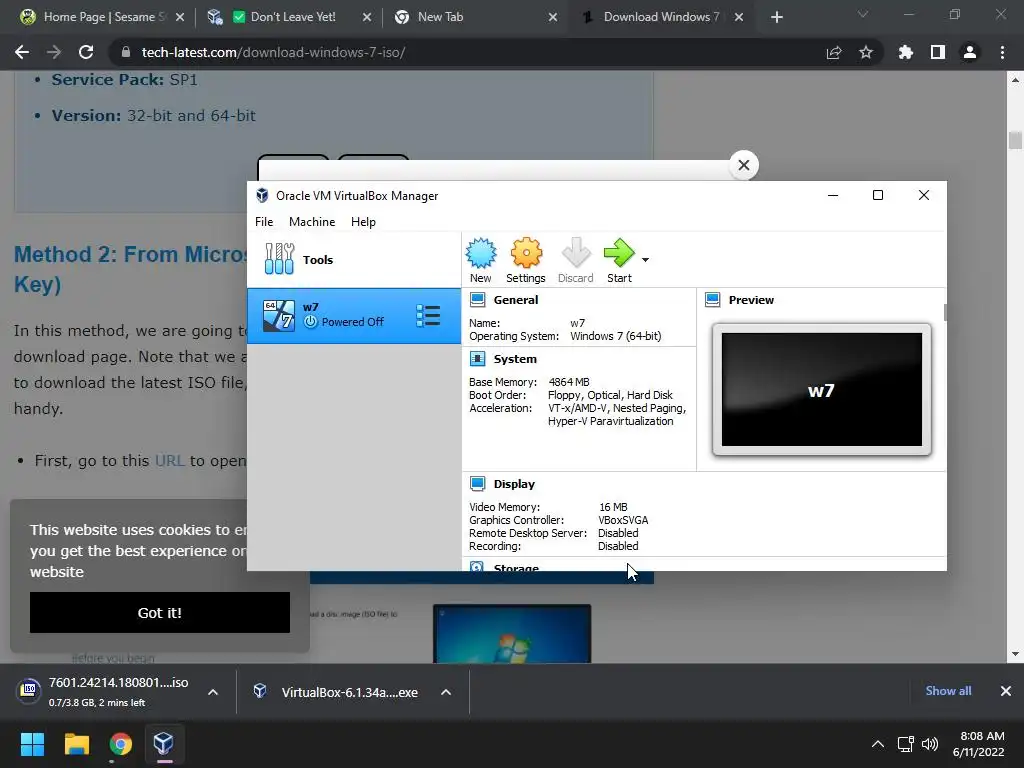This screenshot has height=768, width=1024.
Task: Switch to the Don't Leave Yet! tab
Action: pos(288,17)
